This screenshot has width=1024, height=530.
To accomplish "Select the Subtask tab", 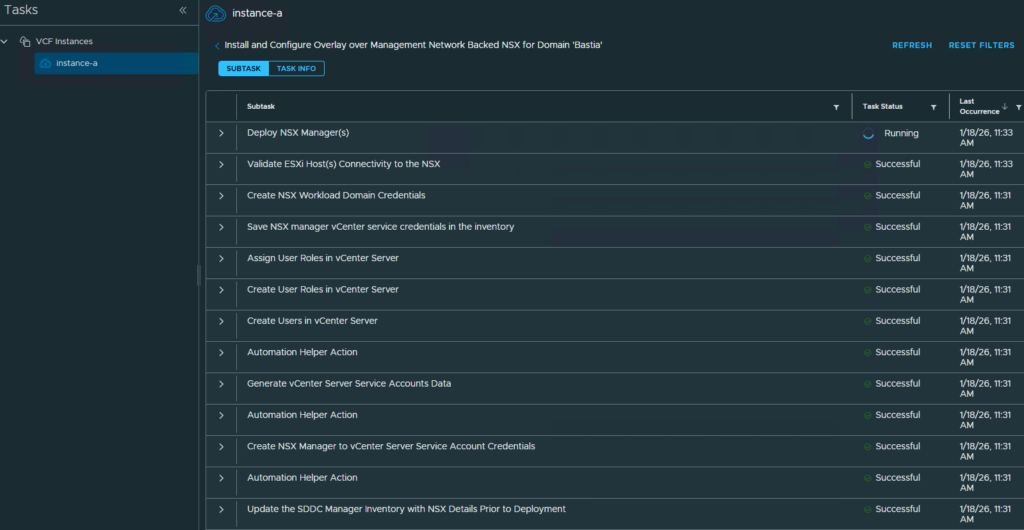I will pyautogui.click(x=243, y=68).
